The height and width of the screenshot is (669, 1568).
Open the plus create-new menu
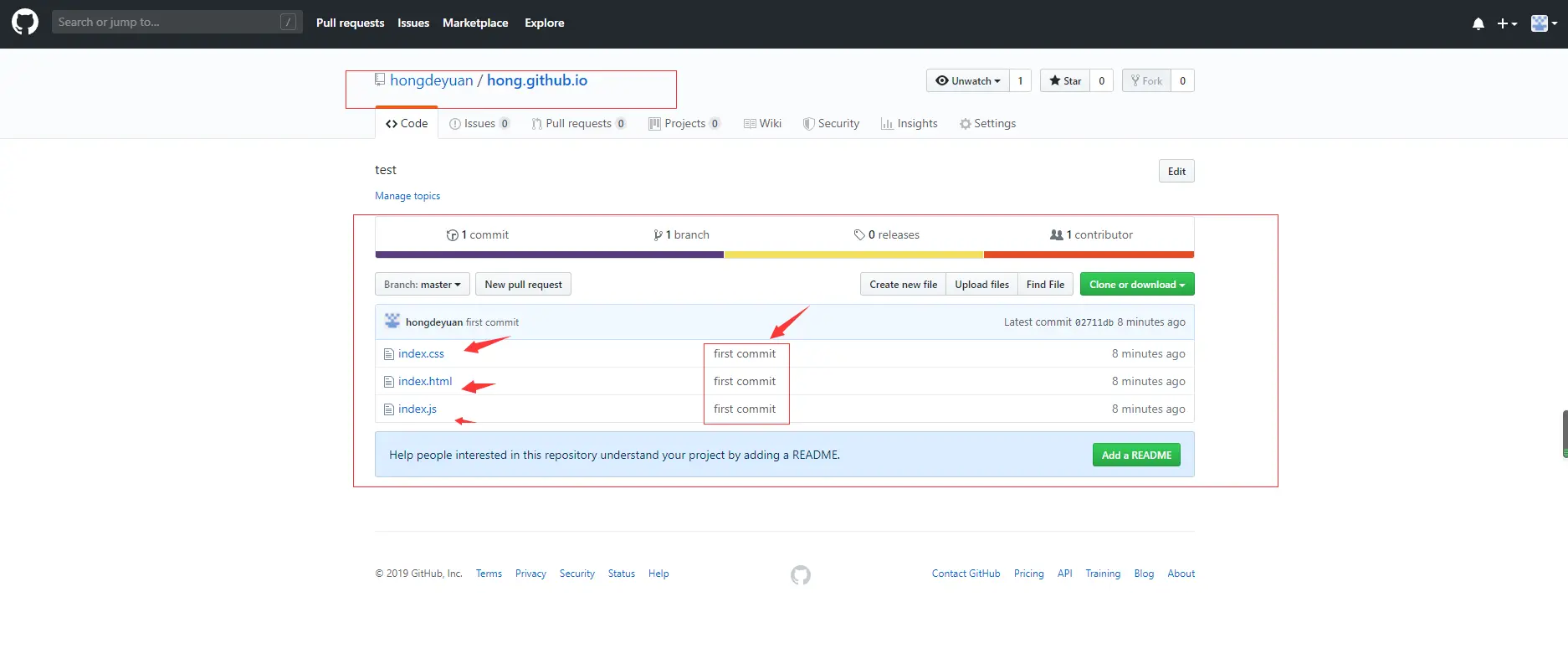(1507, 23)
